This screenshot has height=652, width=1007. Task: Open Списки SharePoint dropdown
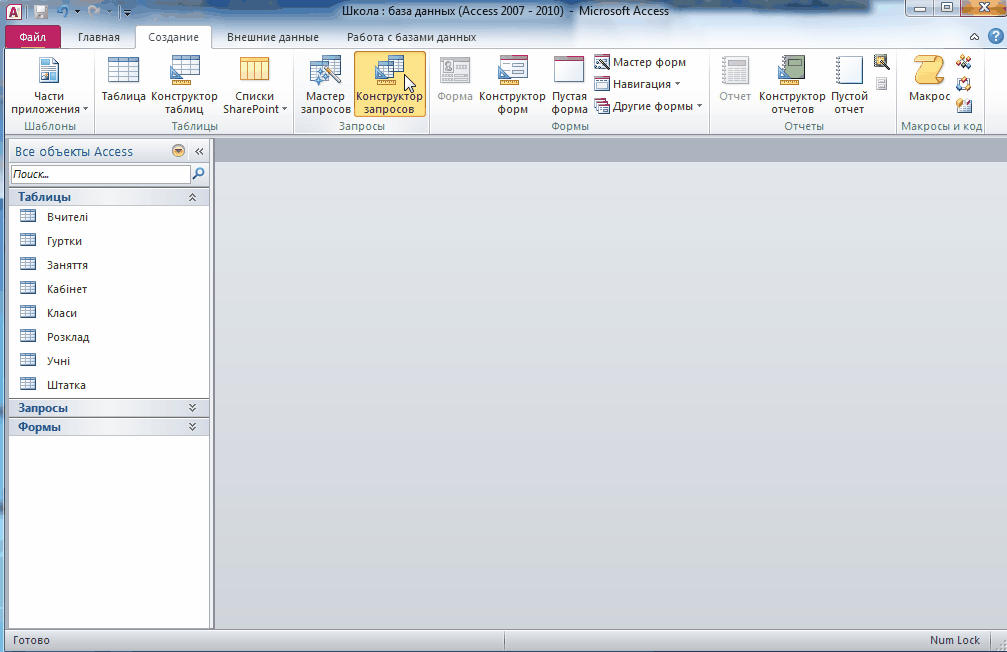[254, 85]
